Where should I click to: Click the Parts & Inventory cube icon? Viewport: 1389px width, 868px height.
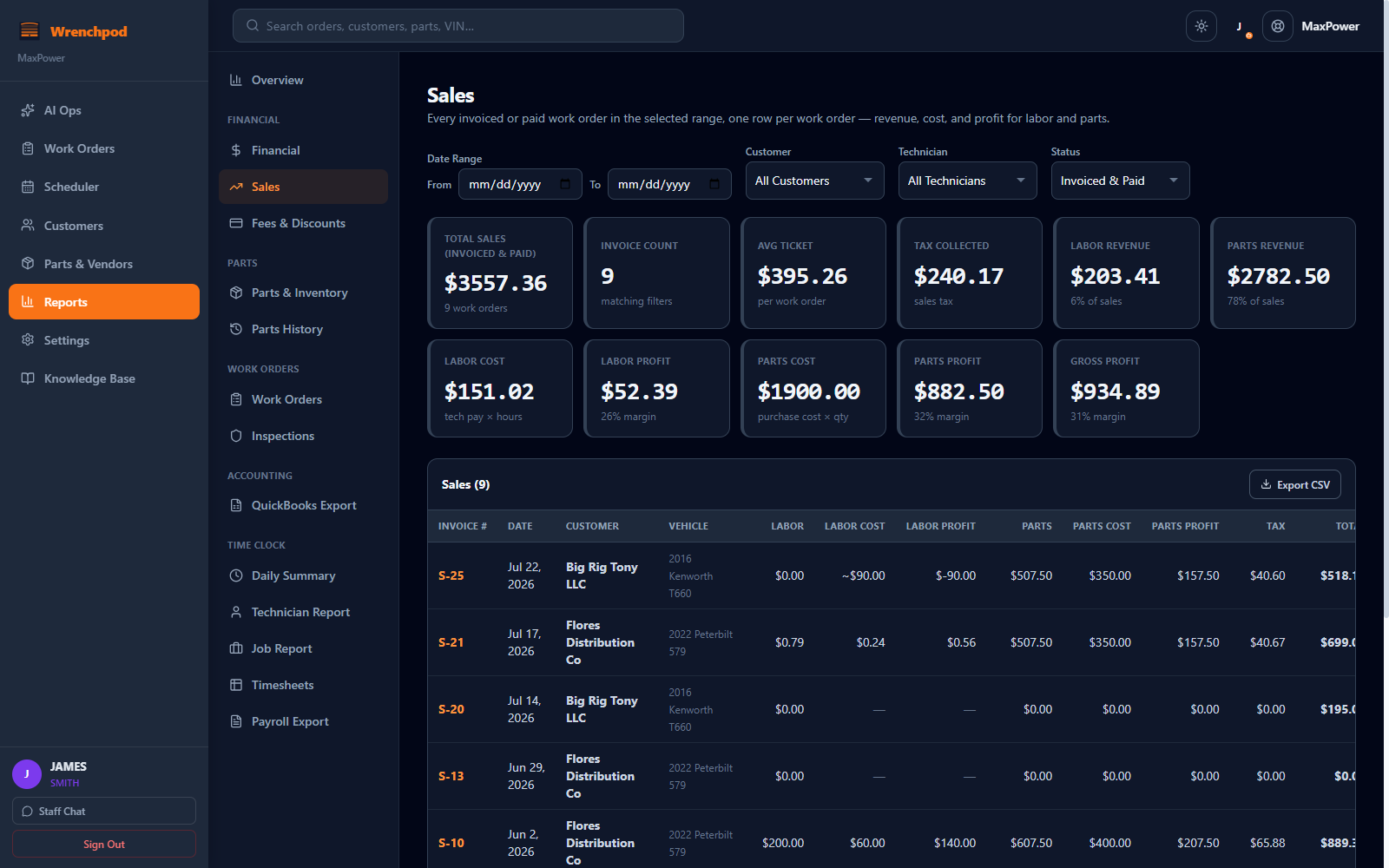236,293
